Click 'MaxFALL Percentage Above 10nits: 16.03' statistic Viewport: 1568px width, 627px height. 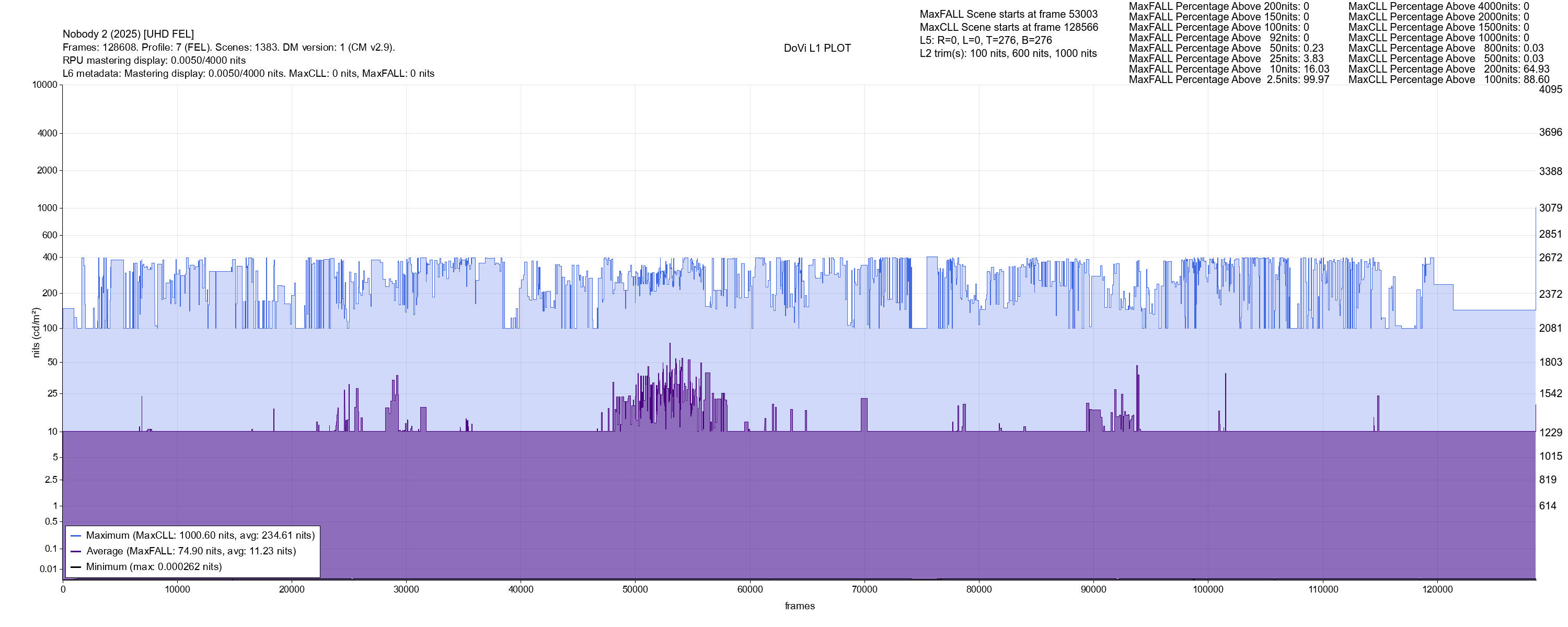pyautogui.click(x=1229, y=69)
